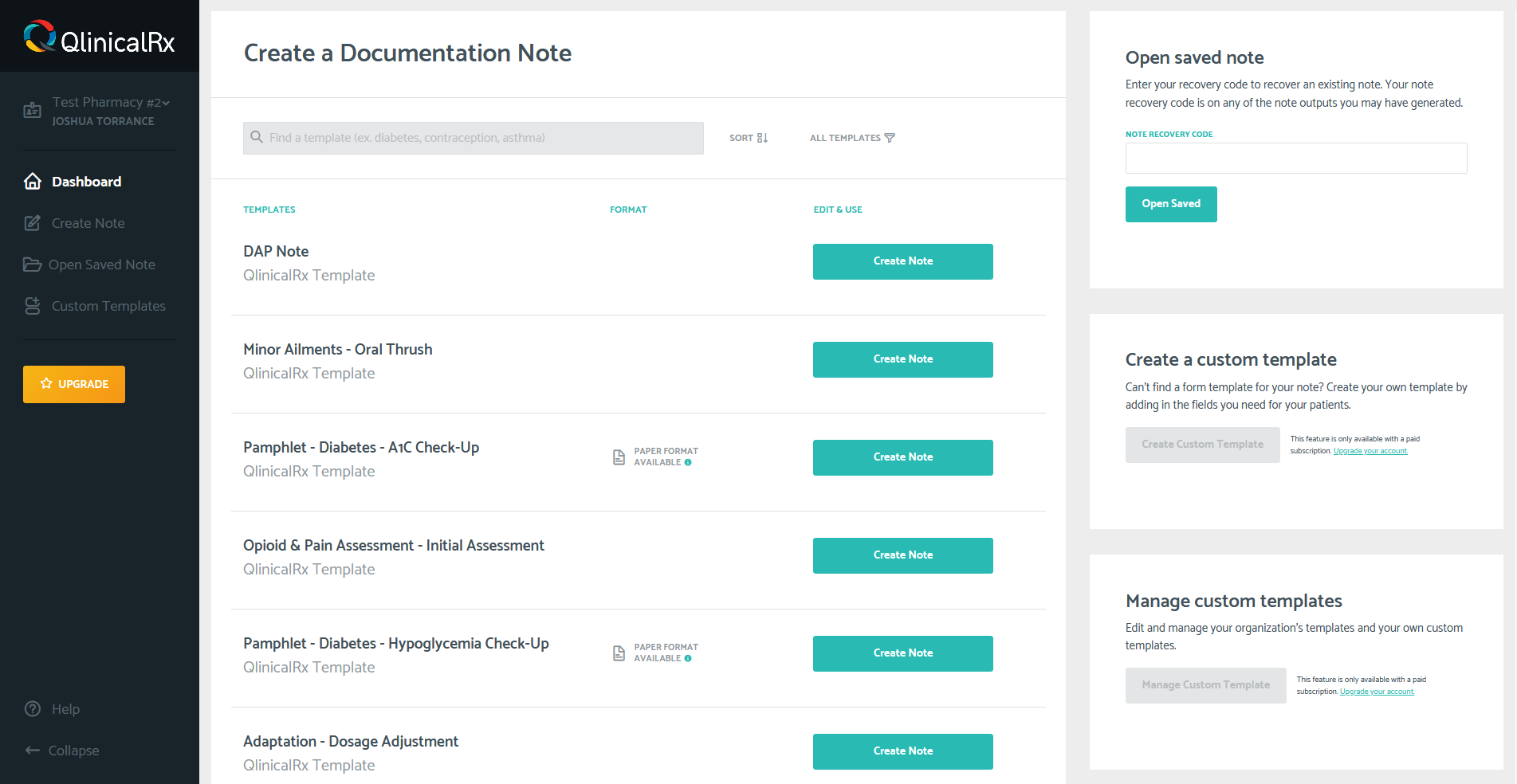Click Upgrade your account link under Manage templates
This screenshot has width=1517, height=784.
click(x=1377, y=692)
